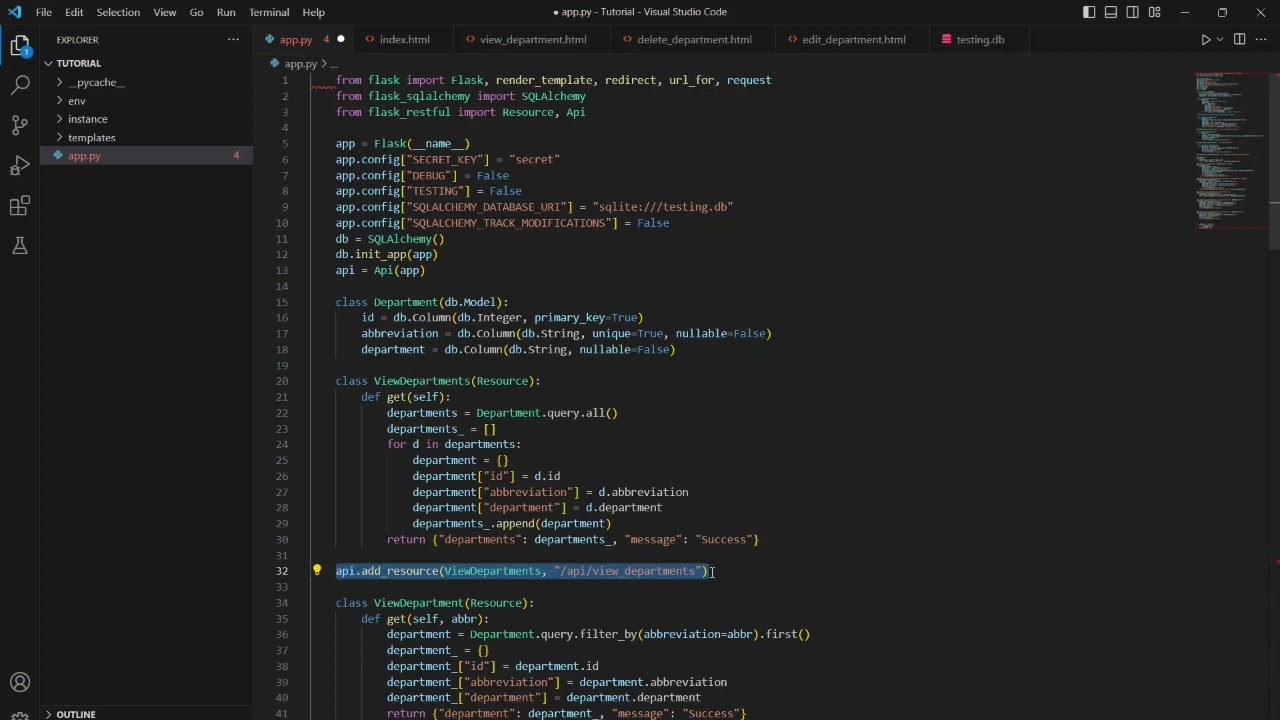Expand the templates folder
The width and height of the screenshot is (1280, 720).
[x=146, y=137]
